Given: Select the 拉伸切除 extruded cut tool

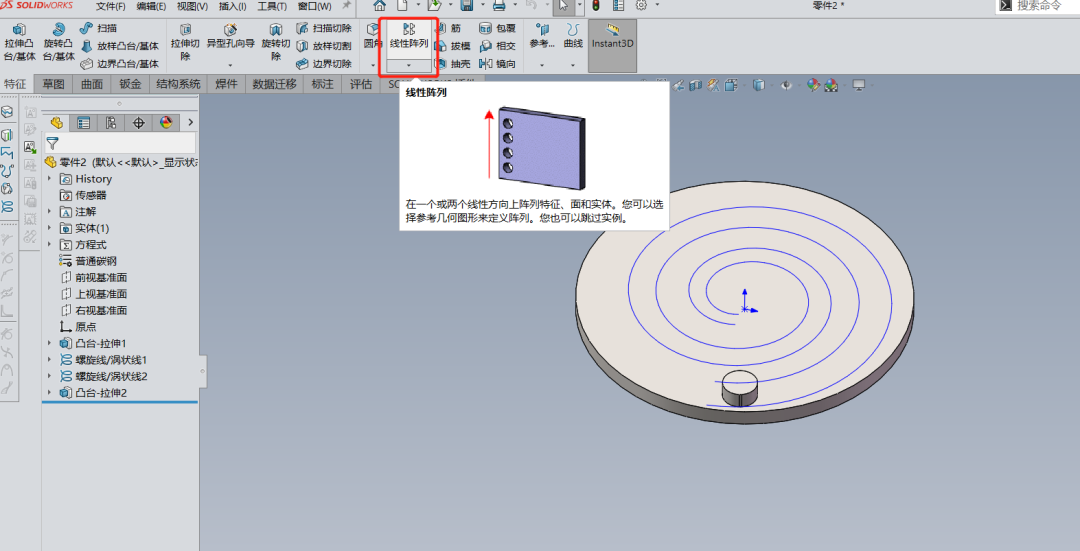Looking at the screenshot, I should (185, 42).
